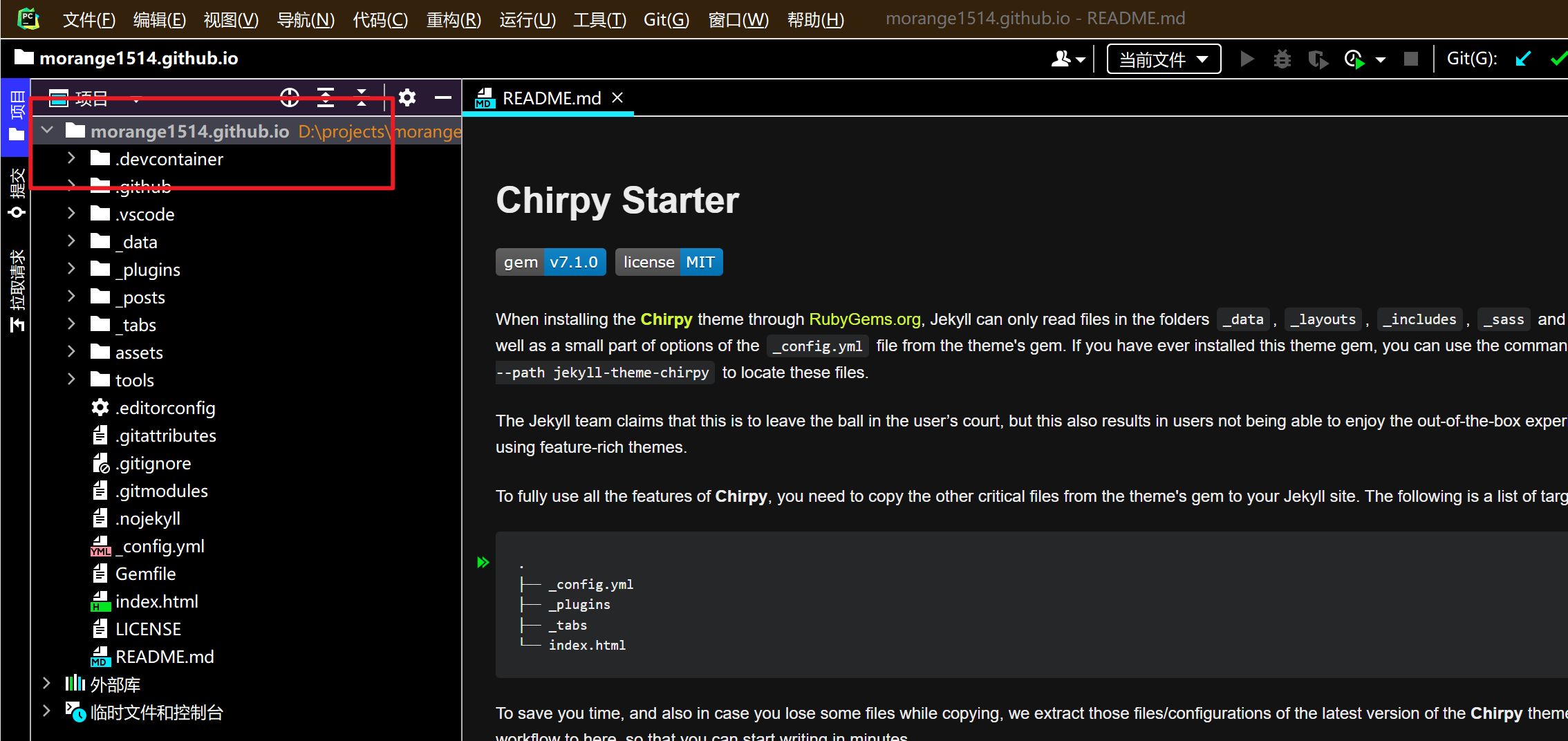
Task: Expand the assets folder
Action: (x=71, y=352)
